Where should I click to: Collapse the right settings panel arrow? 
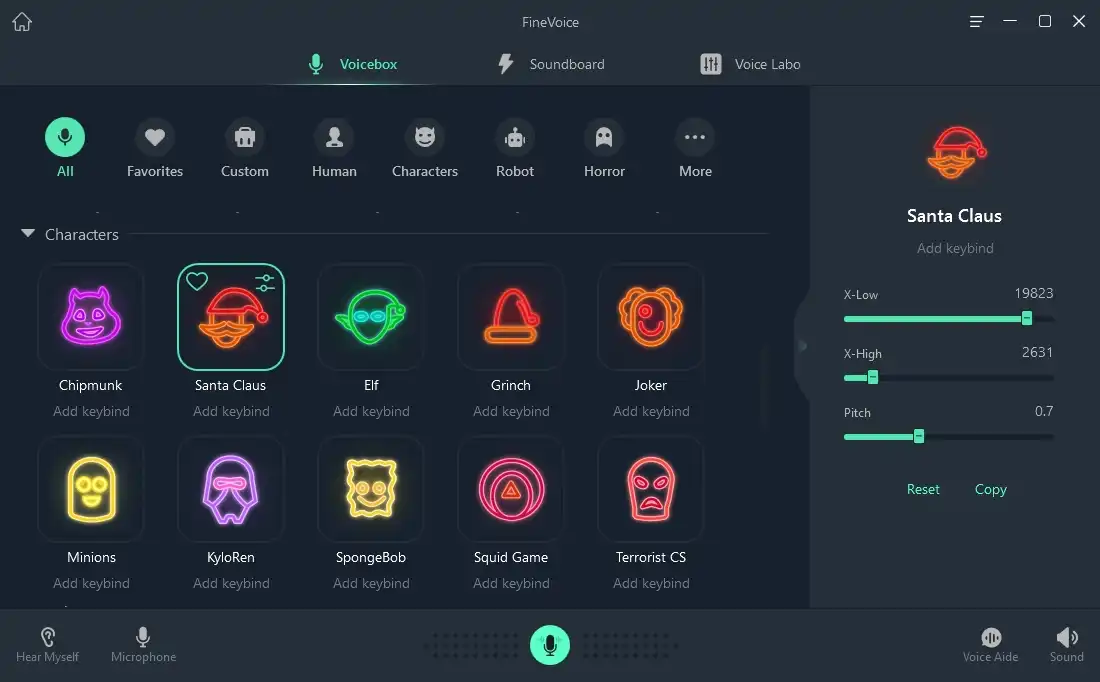[x=803, y=345]
